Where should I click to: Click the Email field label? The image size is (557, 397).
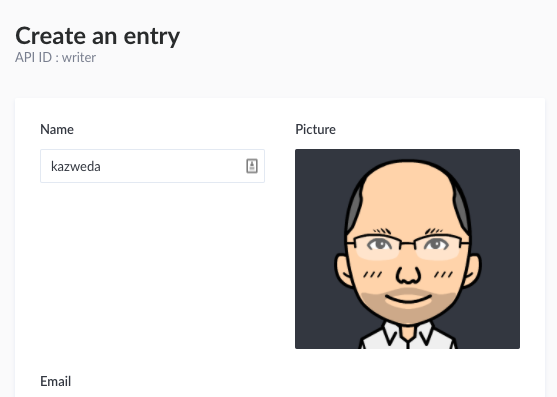56,381
